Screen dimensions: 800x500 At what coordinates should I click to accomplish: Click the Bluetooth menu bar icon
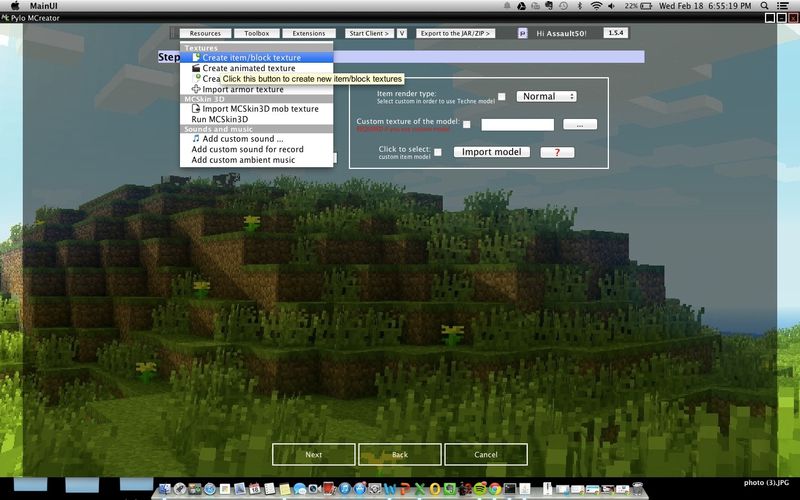(x=580, y=6)
